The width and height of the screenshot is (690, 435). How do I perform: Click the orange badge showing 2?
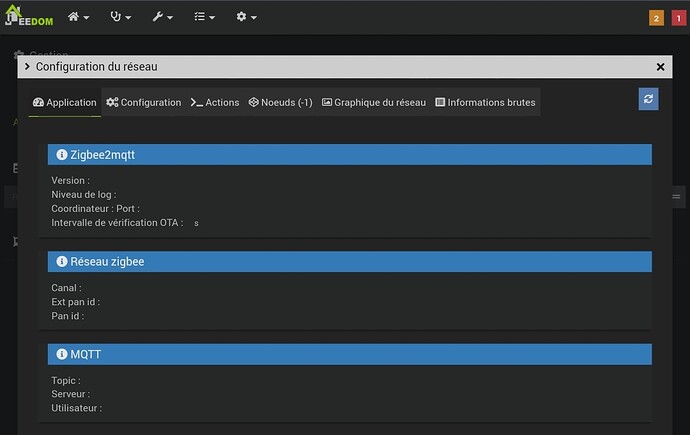pyautogui.click(x=656, y=18)
